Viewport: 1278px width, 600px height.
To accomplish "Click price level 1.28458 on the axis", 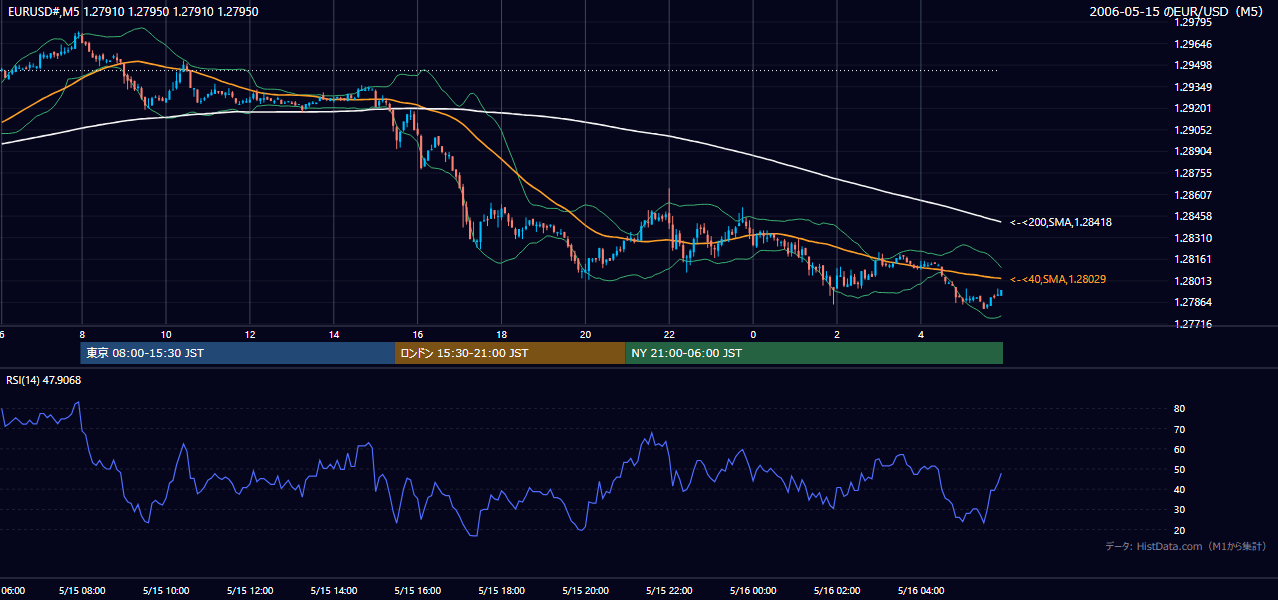I will (1193, 216).
